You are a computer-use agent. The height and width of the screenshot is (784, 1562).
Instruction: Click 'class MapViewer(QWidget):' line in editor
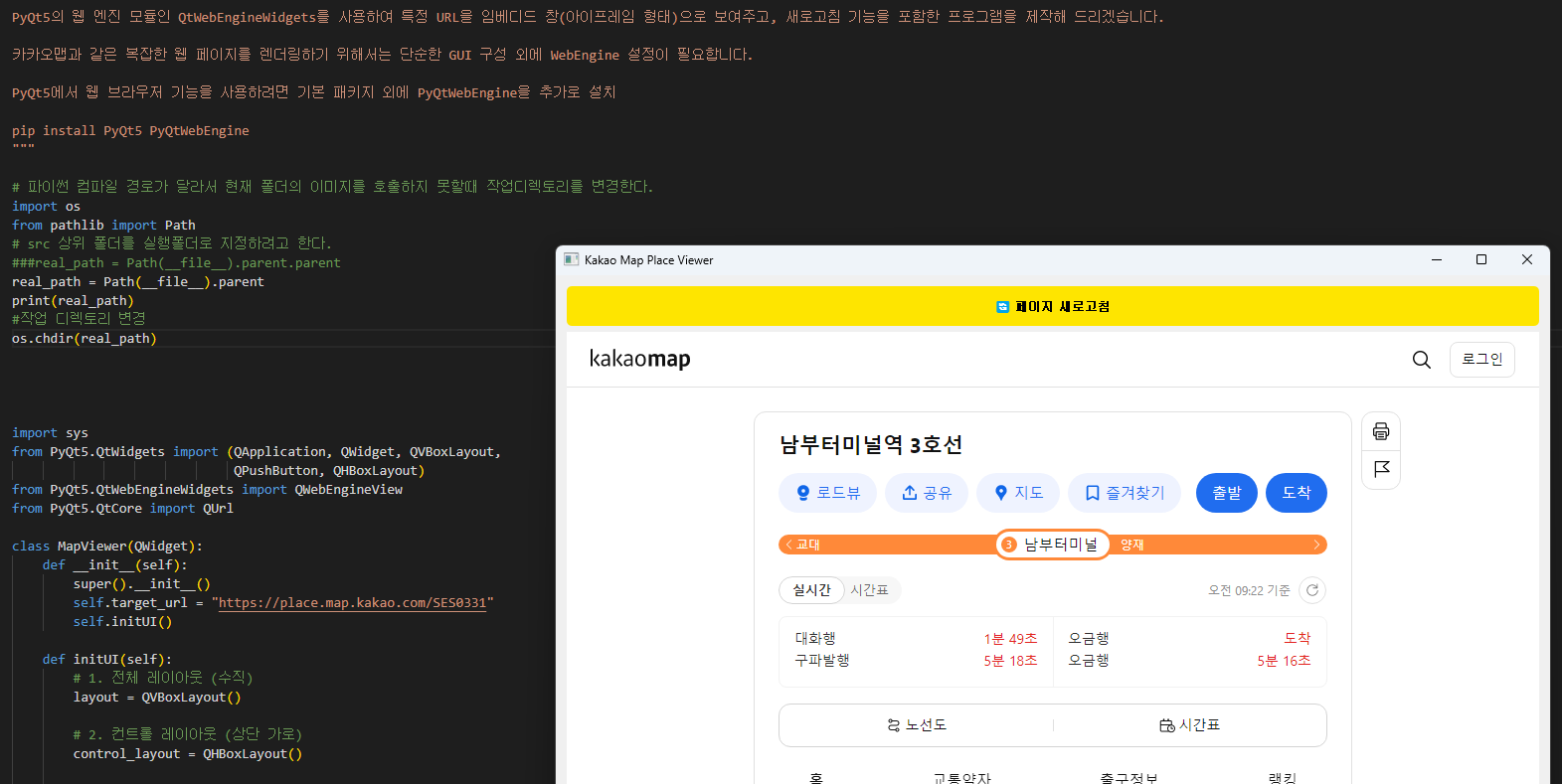tap(107, 547)
